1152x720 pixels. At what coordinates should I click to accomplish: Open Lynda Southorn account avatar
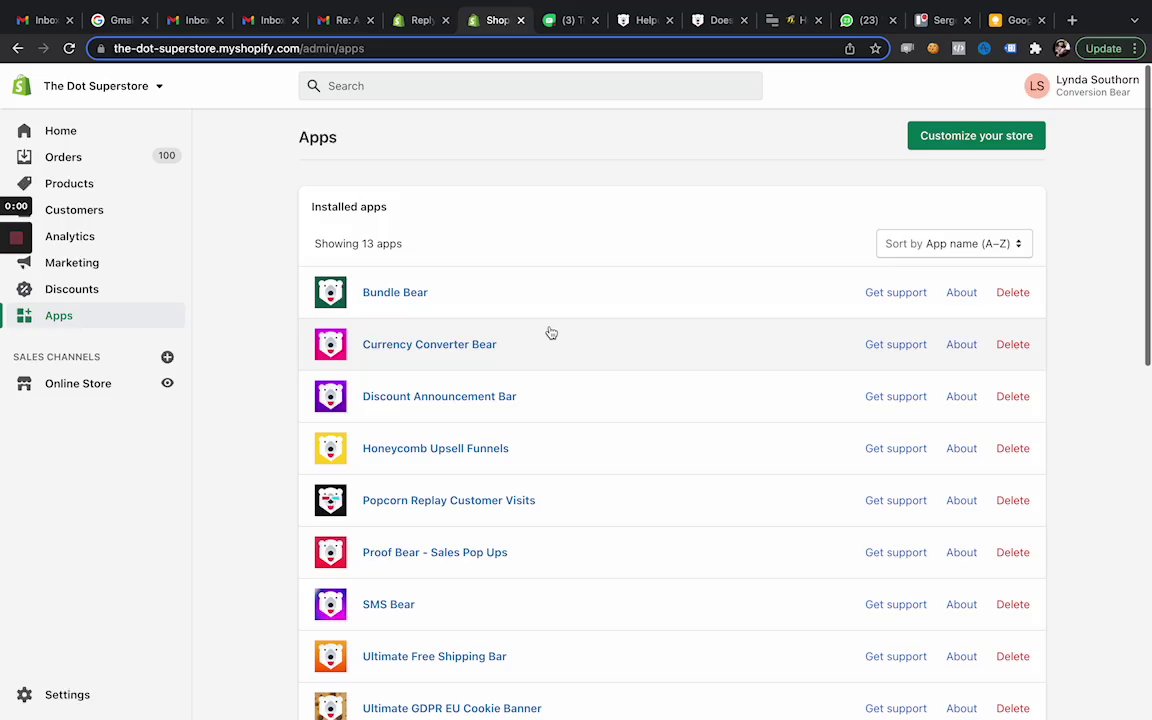pyautogui.click(x=1037, y=86)
